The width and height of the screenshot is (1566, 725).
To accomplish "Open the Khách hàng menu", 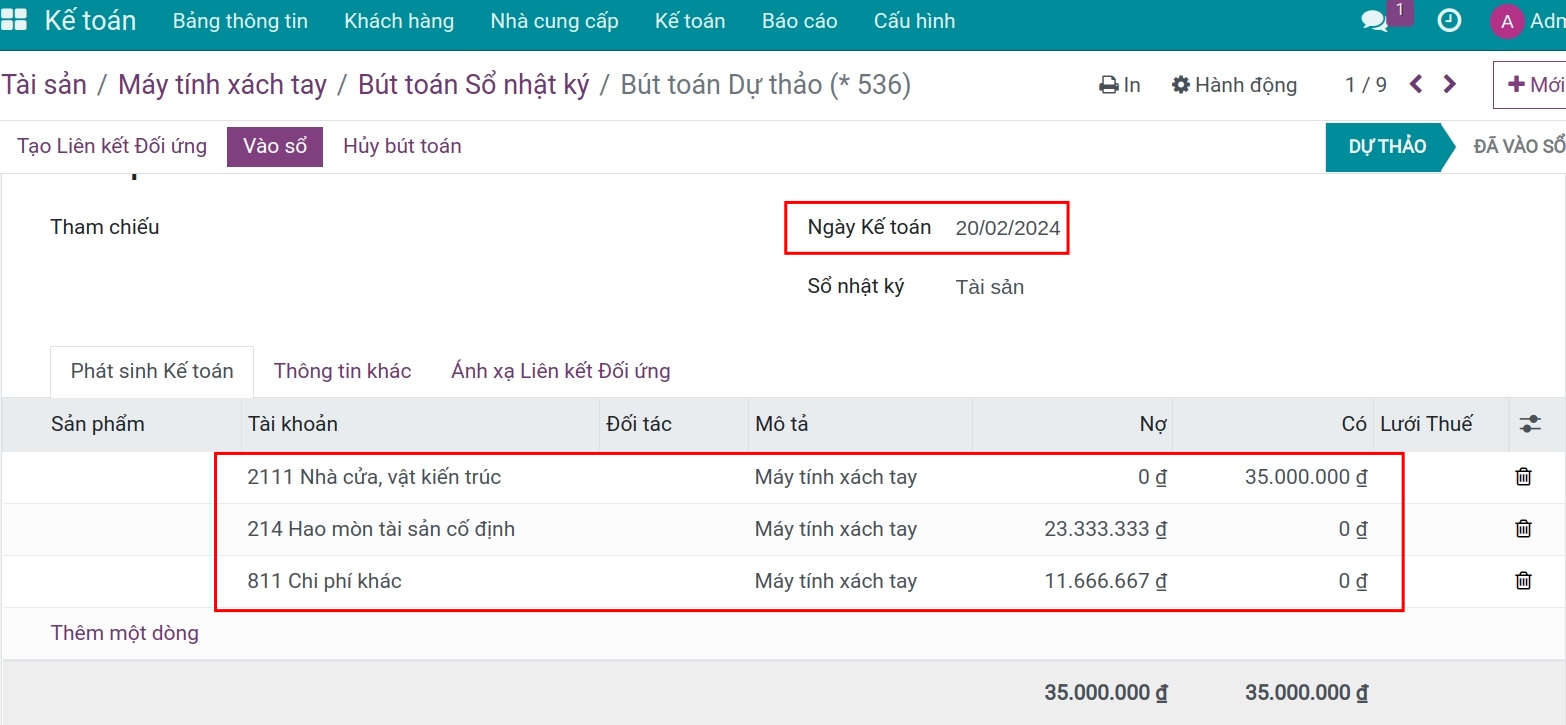I will (399, 21).
